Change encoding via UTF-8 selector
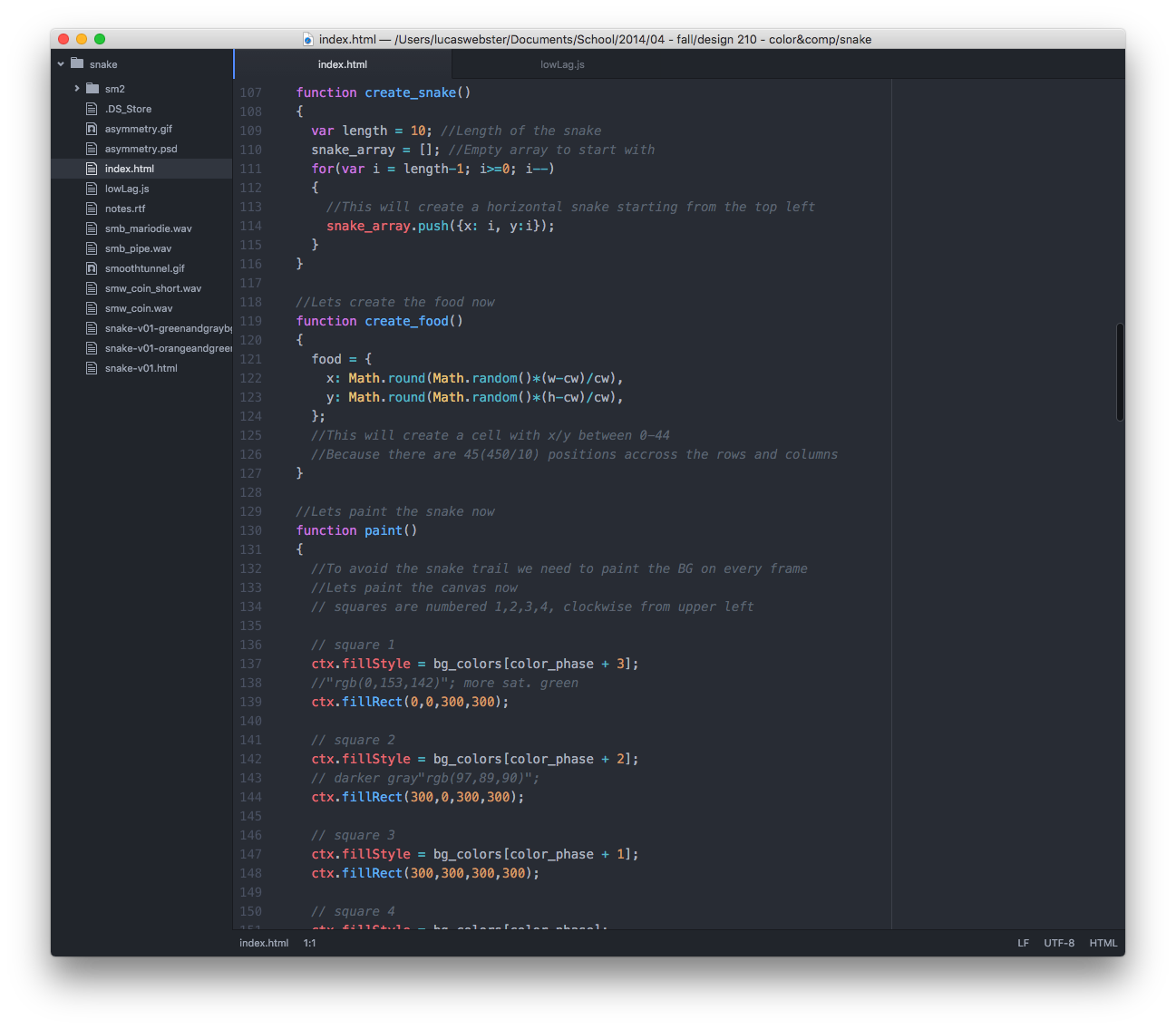This screenshot has width=1176, height=1029. (1059, 943)
